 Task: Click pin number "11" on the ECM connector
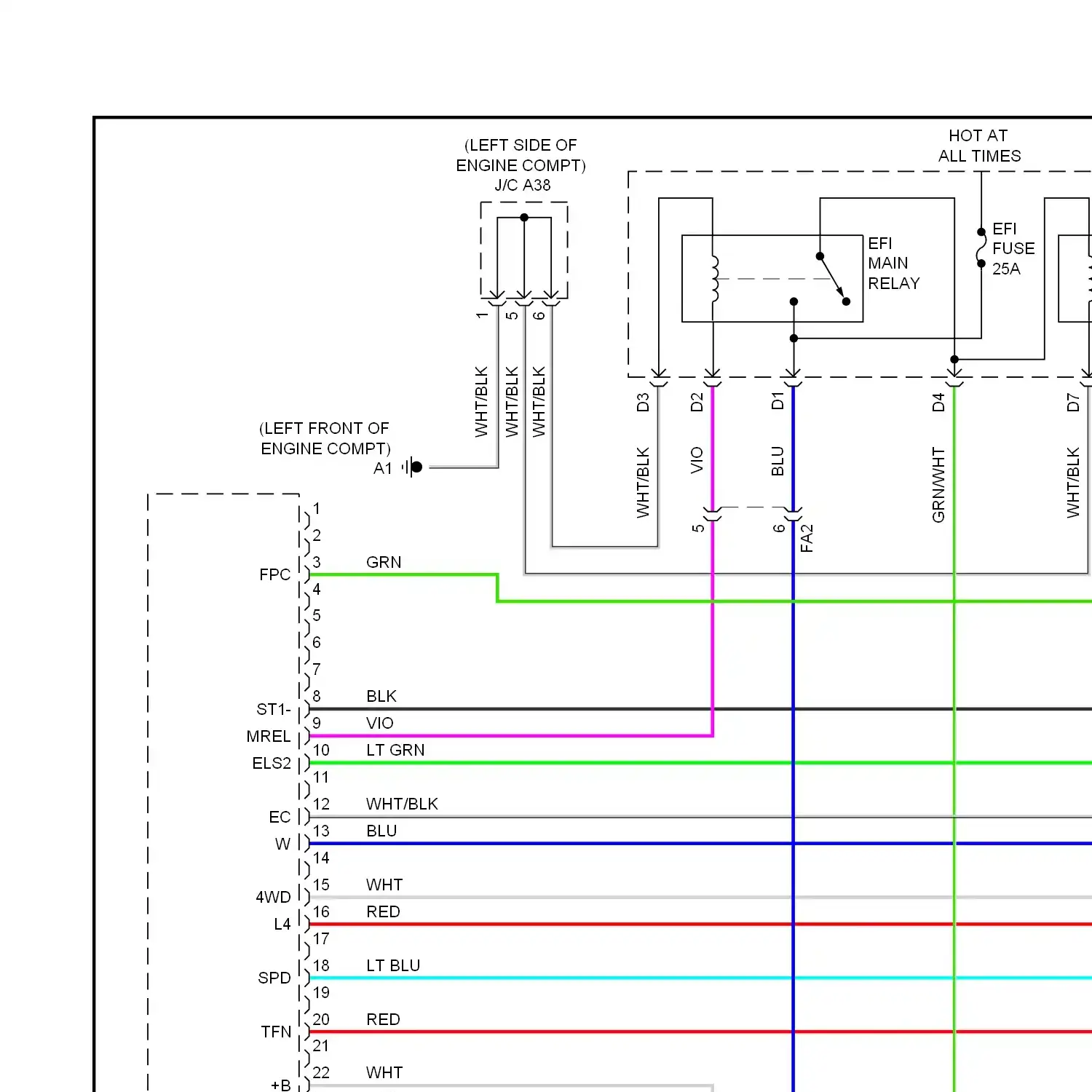point(321,777)
